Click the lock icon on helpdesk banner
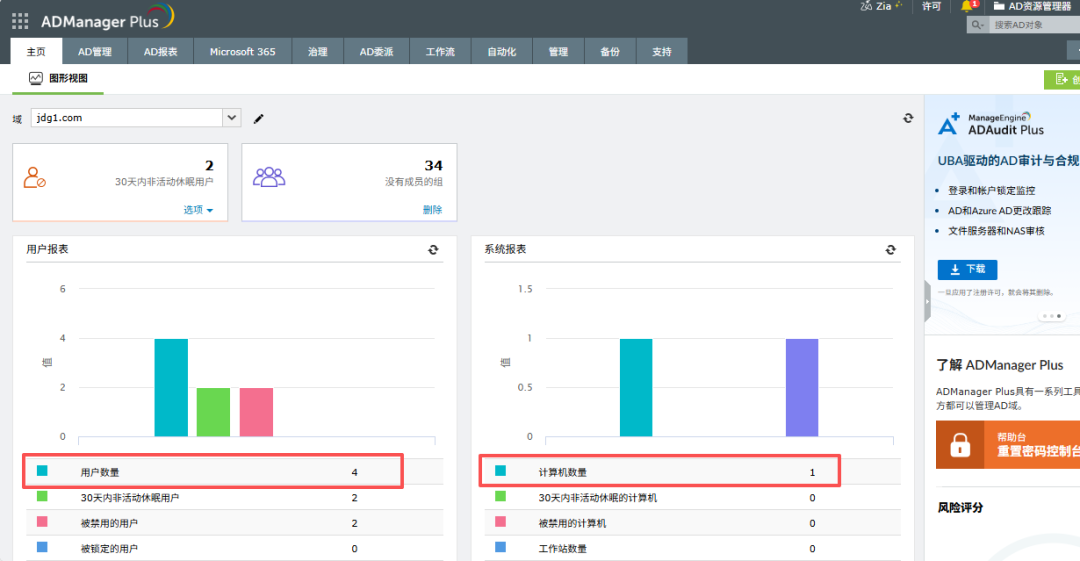The height and width of the screenshot is (561, 1080). (x=960, y=445)
